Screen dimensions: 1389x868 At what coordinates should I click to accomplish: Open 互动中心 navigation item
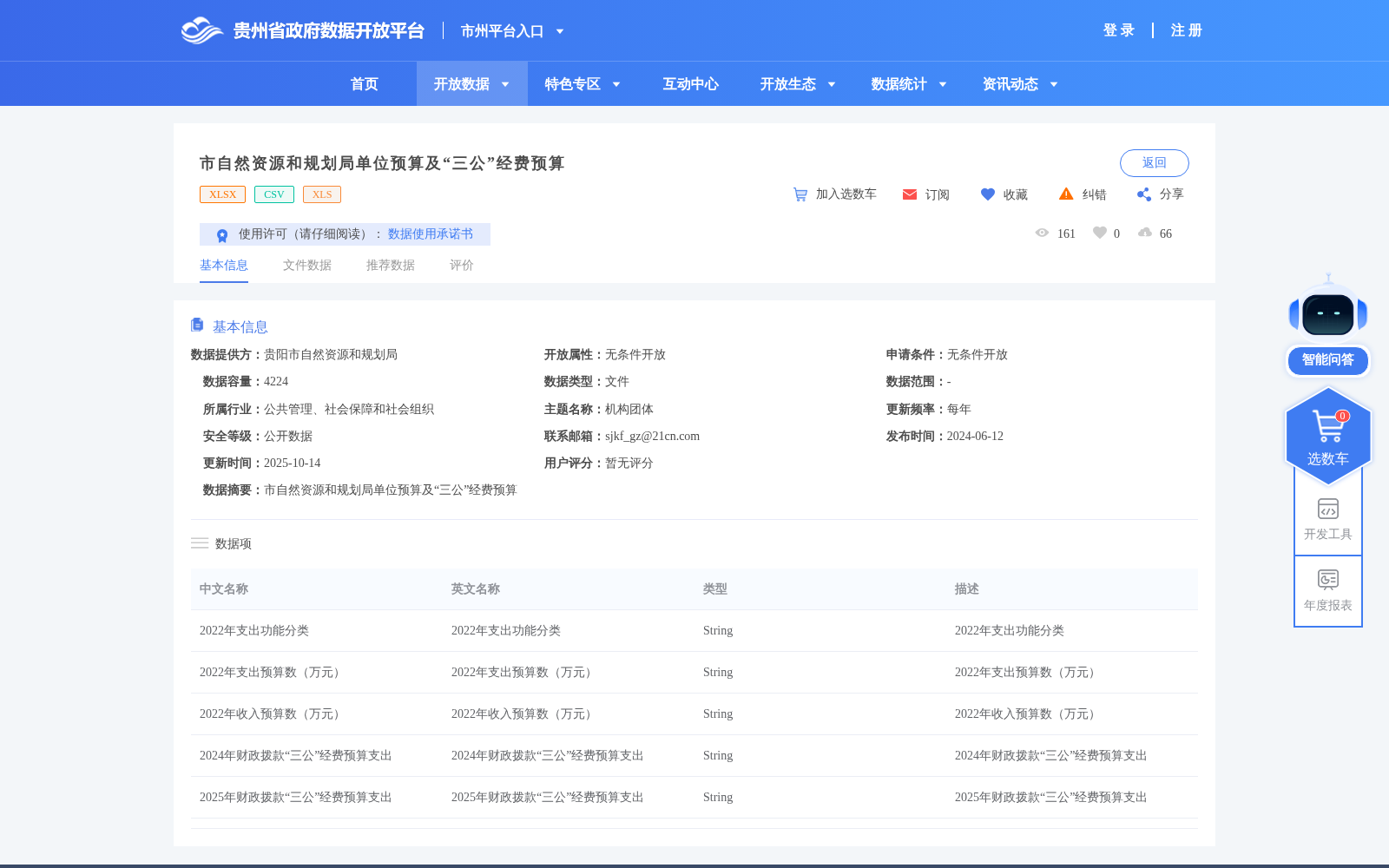click(691, 84)
